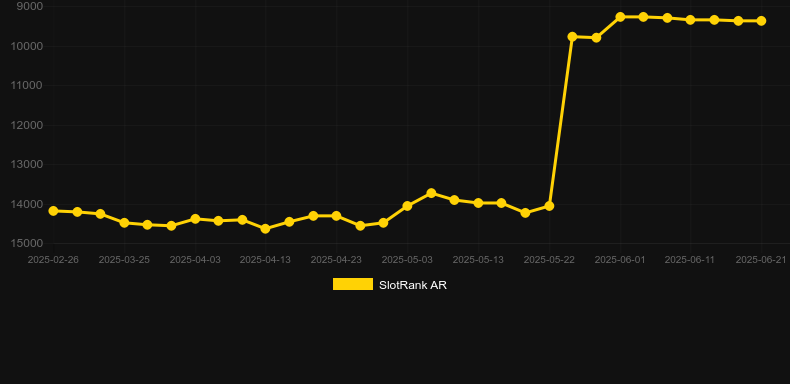Select the data point above 2025-03-25
This screenshot has width=790, height=384.
point(124,223)
